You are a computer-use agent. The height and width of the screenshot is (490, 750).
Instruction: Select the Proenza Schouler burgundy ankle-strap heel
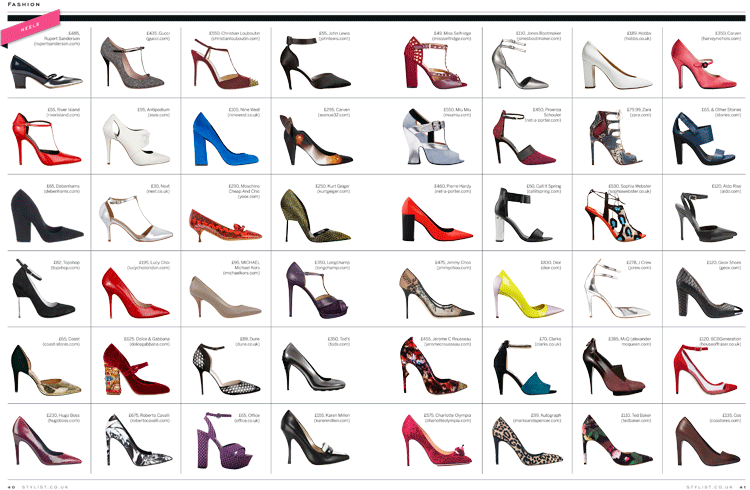click(x=524, y=138)
